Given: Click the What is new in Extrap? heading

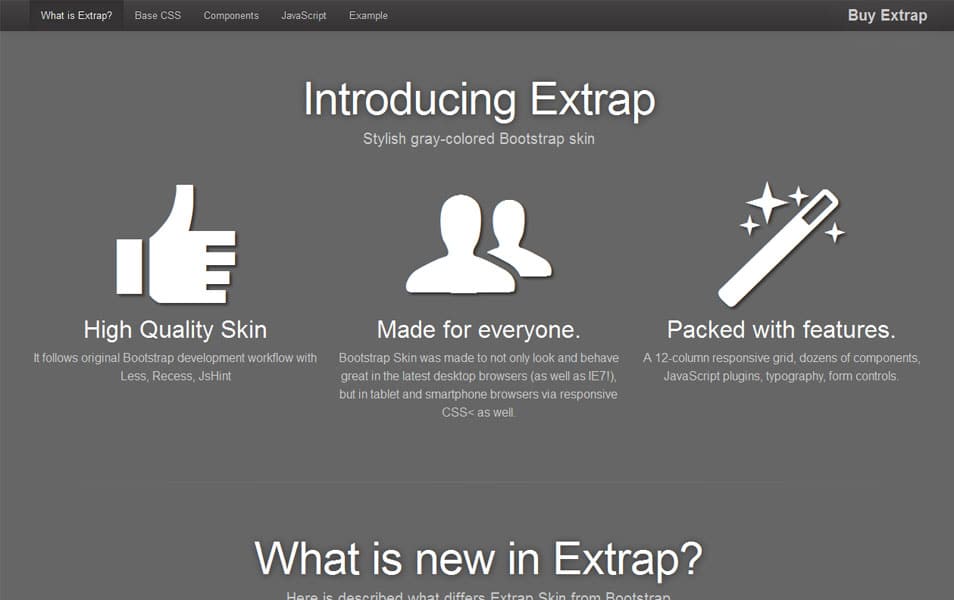Looking at the screenshot, I should 479,559.
